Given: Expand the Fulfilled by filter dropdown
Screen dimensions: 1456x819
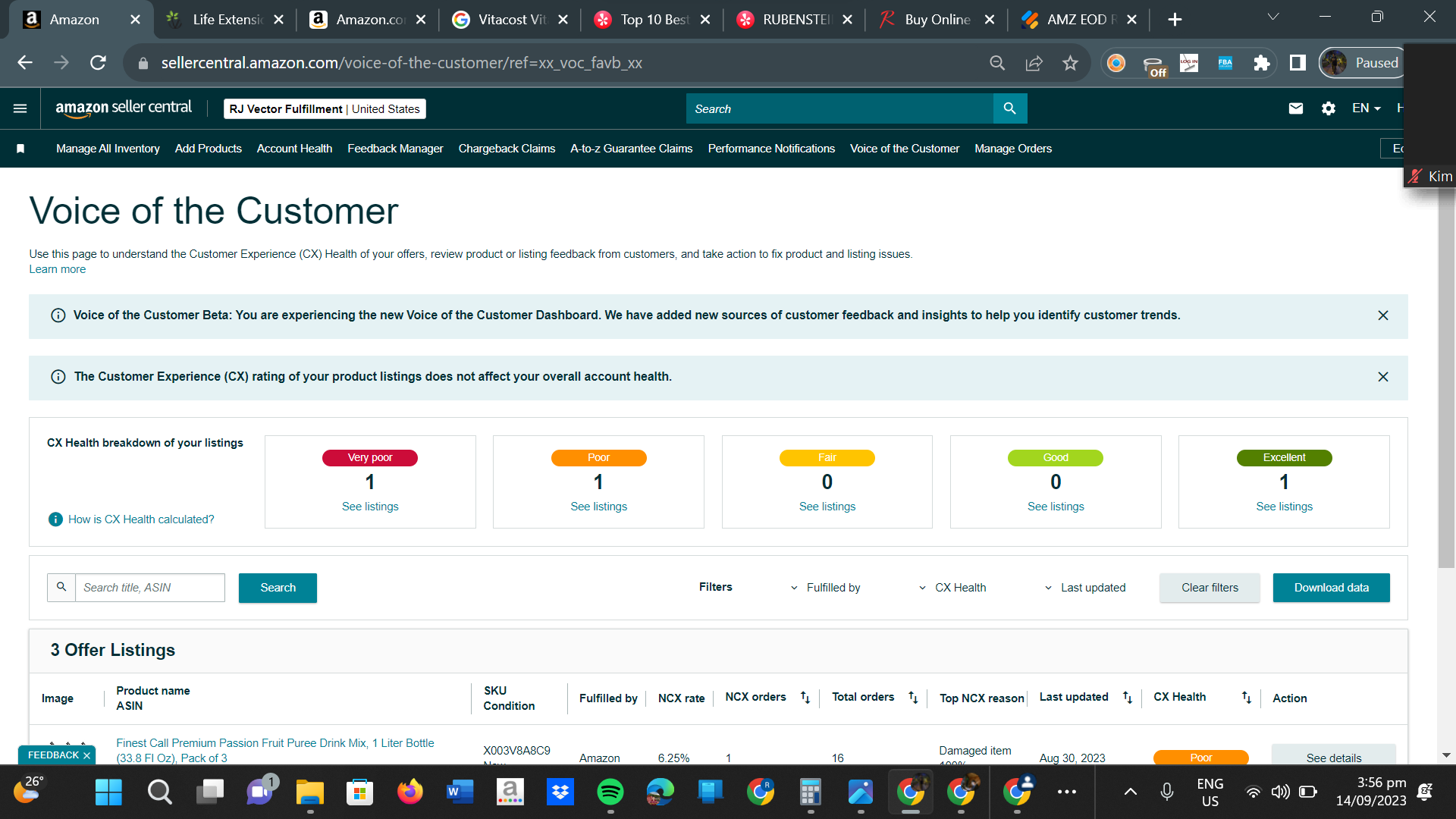Looking at the screenshot, I should [825, 588].
